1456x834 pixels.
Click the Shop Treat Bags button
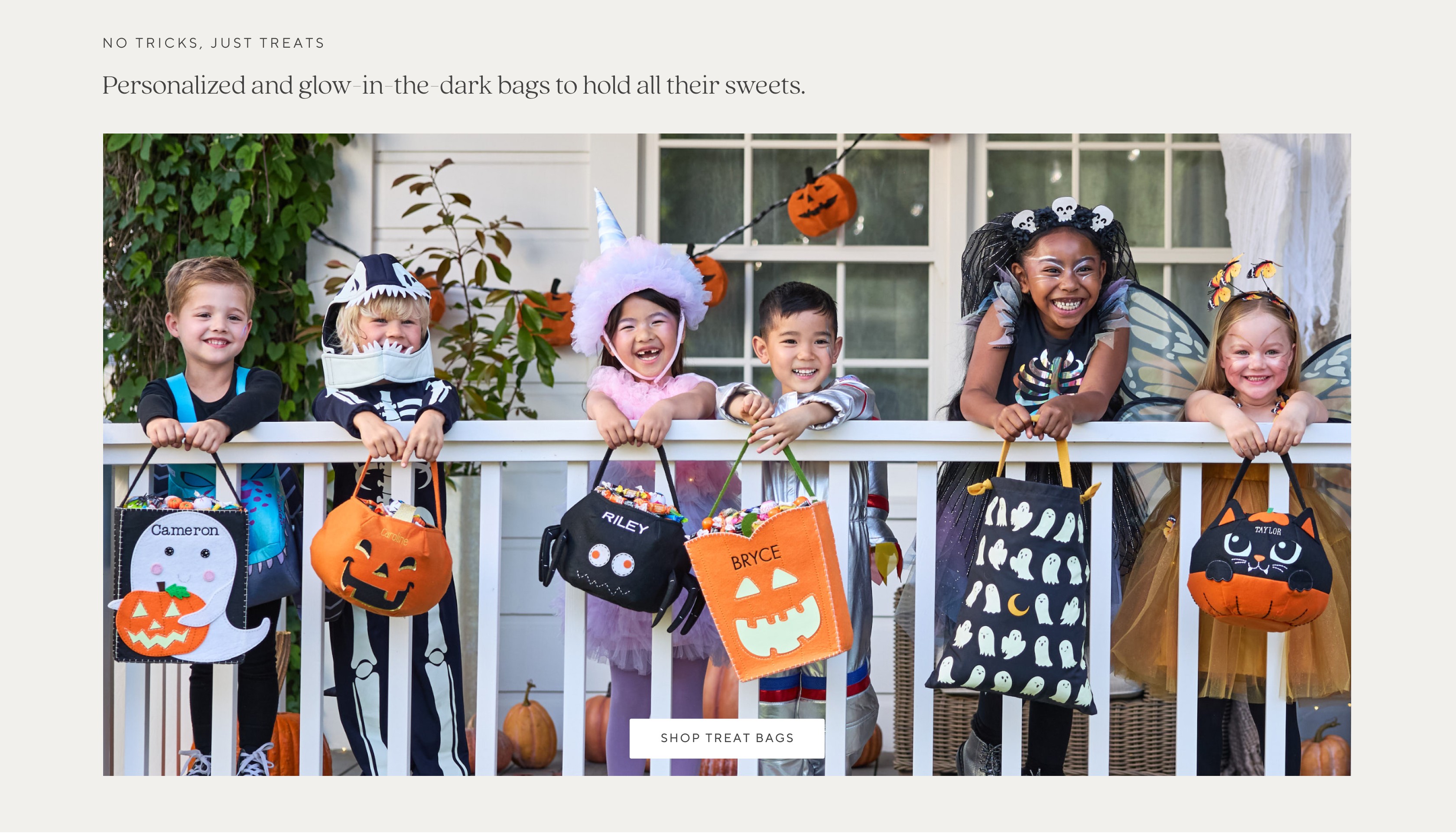pos(727,738)
